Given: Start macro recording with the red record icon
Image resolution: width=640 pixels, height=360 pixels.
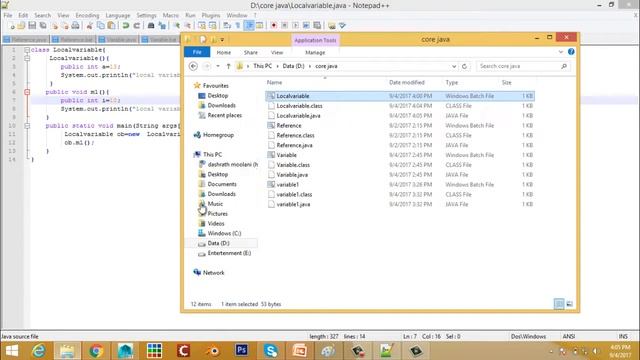Looking at the screenshot, I should pos(273,26).
